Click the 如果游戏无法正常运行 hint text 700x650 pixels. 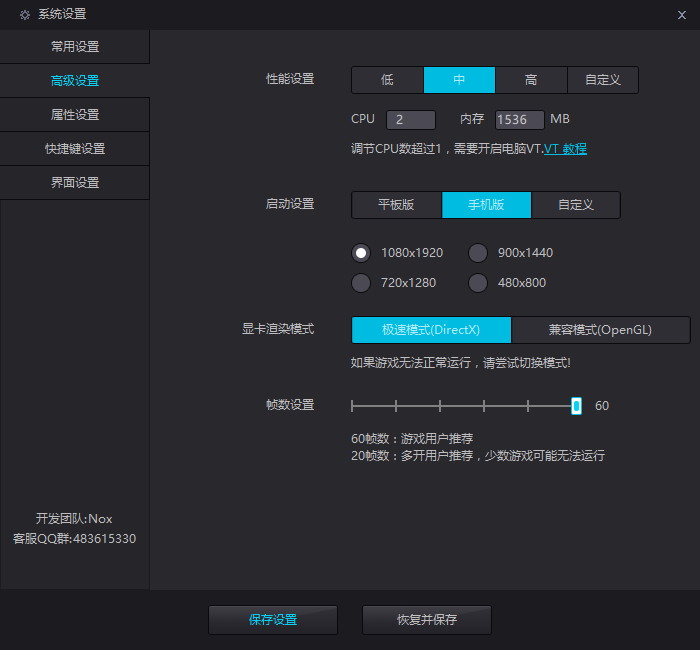pyautogui.click(x=461, y=363)
